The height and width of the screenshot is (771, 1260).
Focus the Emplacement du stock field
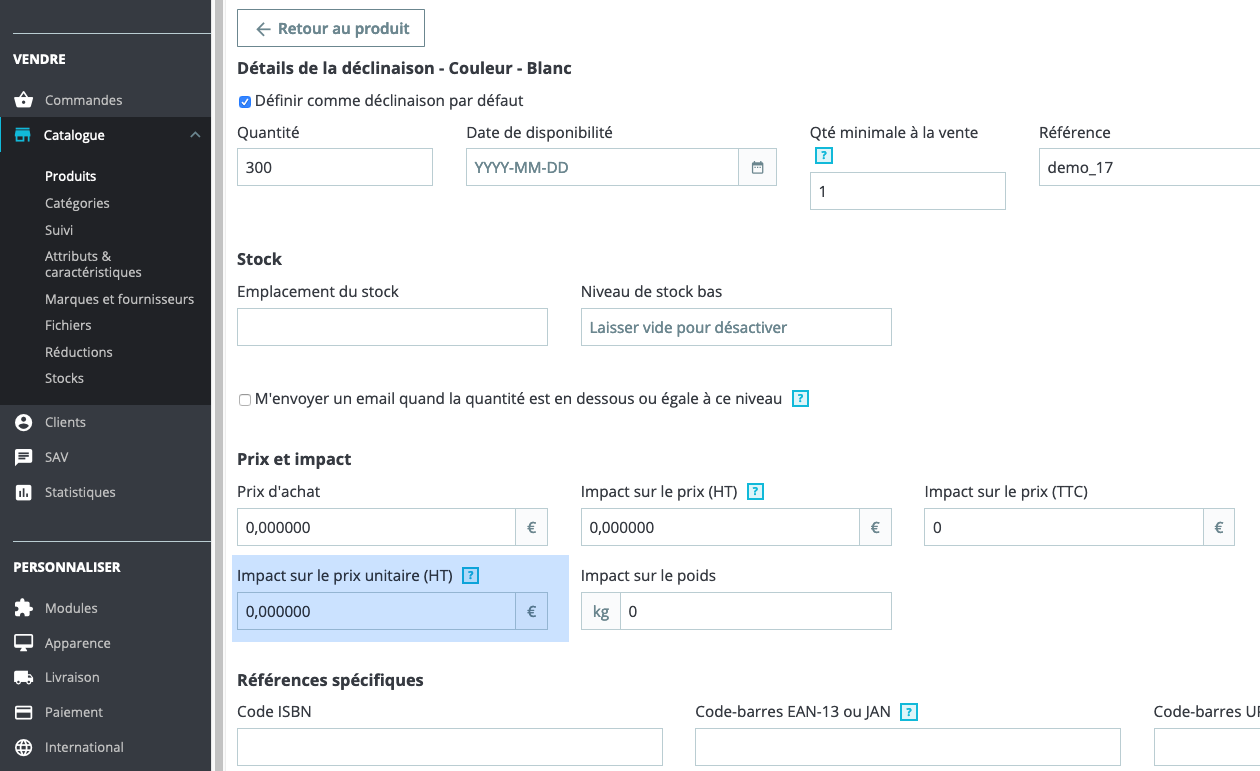click(x=392, y=327)
